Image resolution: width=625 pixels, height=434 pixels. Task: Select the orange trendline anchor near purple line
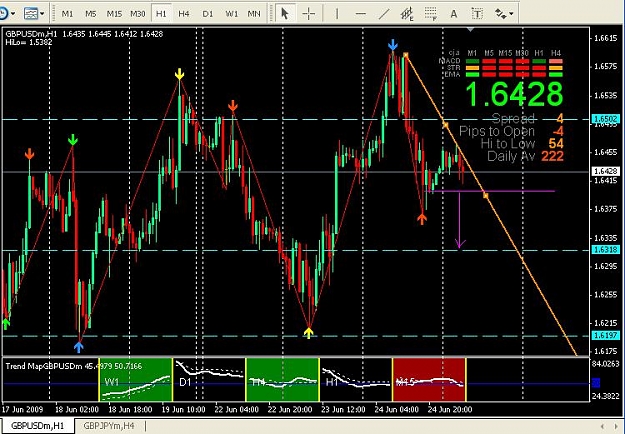(x=485, y=195)
